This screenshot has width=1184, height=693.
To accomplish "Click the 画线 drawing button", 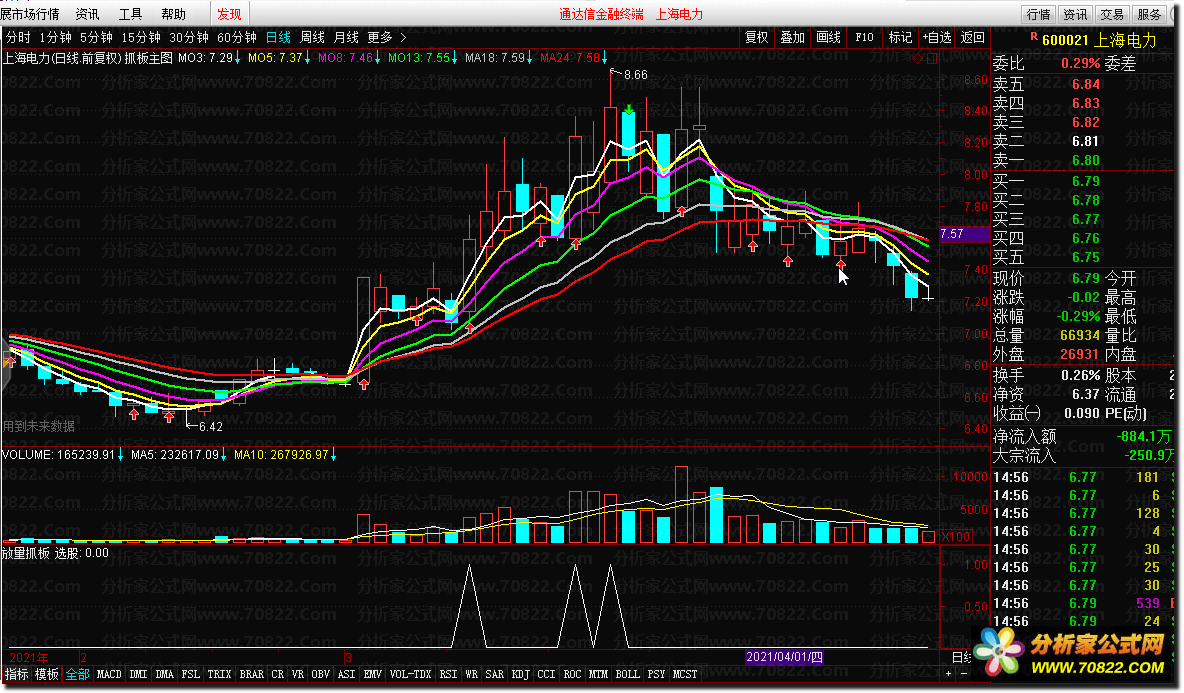I will pos(828,37).
